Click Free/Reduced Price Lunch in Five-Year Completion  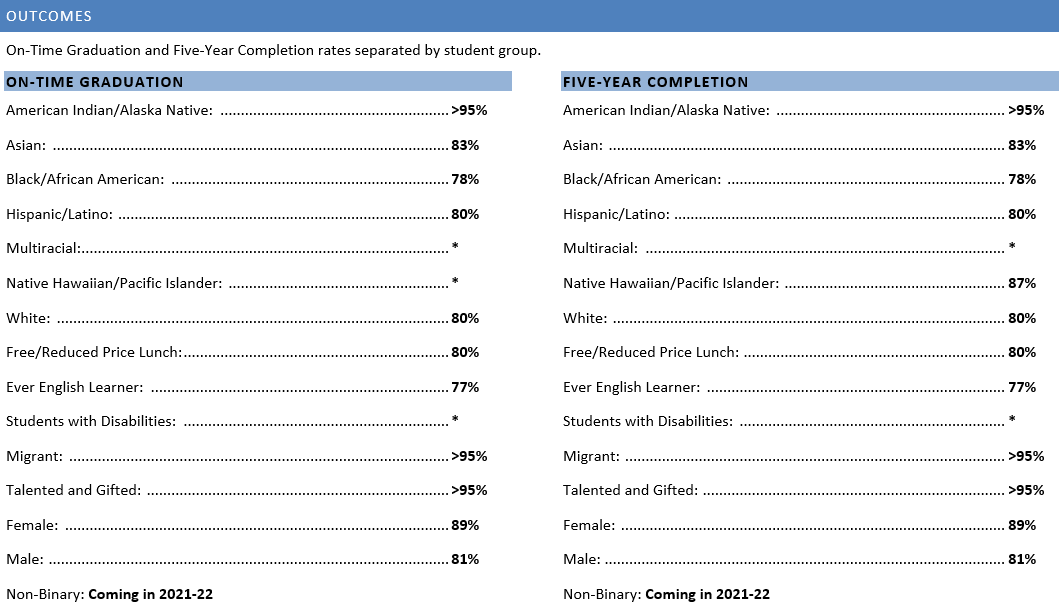(650, 352)
